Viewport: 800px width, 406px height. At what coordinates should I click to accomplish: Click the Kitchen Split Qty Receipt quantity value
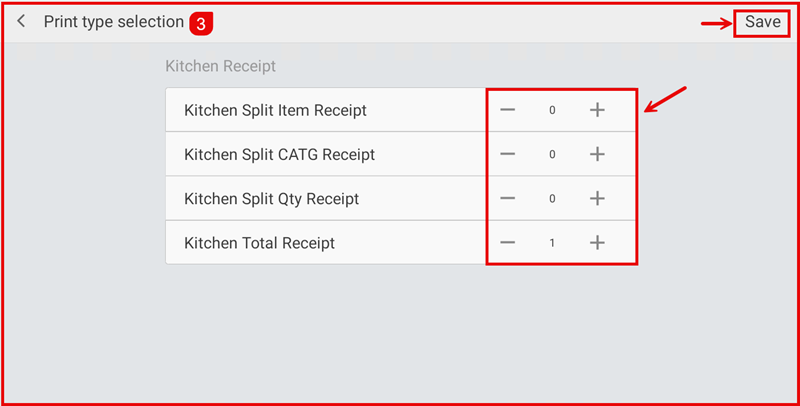click(552, 198)
